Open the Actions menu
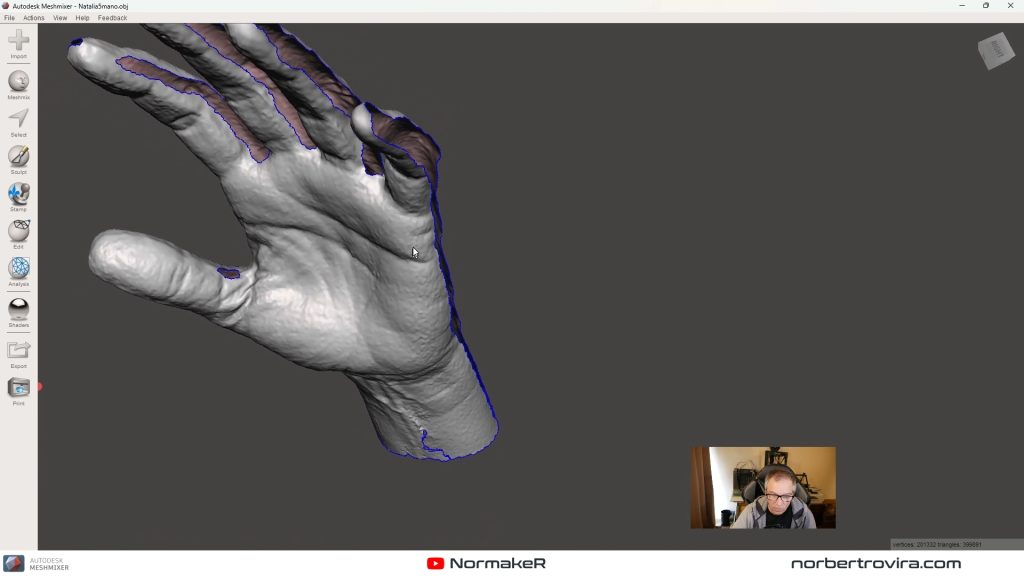 click(x=34, y=18)
